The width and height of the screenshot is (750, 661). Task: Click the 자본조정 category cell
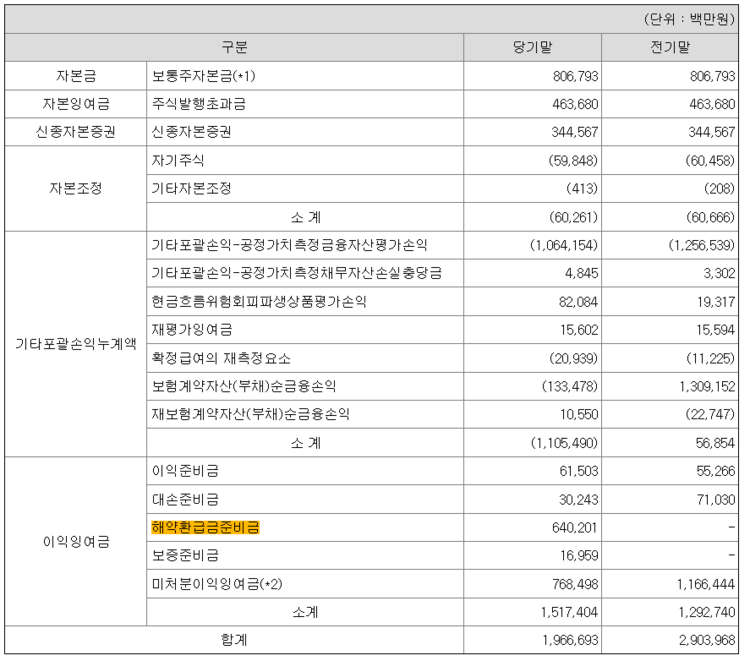click(76, 188)
